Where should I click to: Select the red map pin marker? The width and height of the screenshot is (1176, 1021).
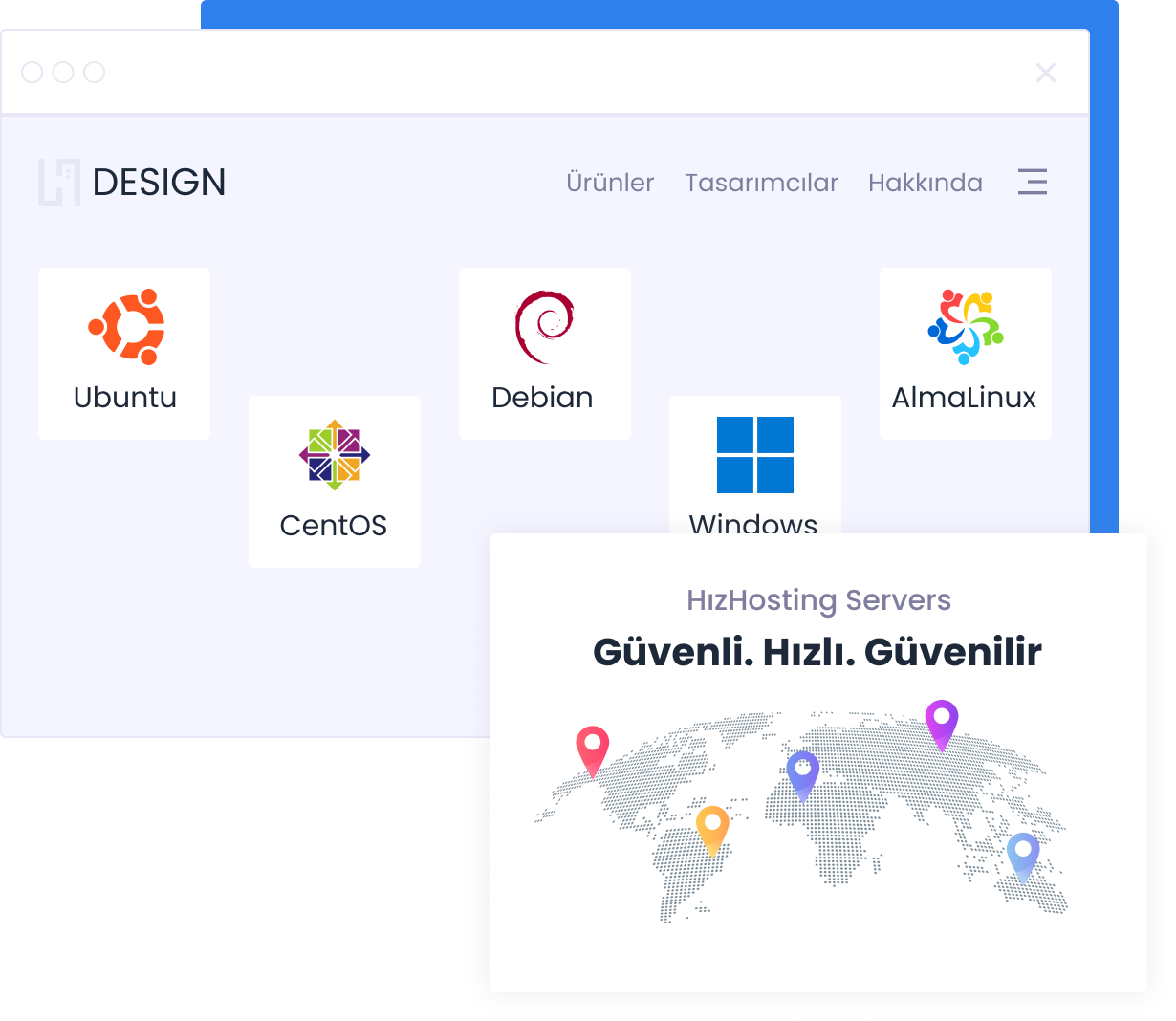593,751
